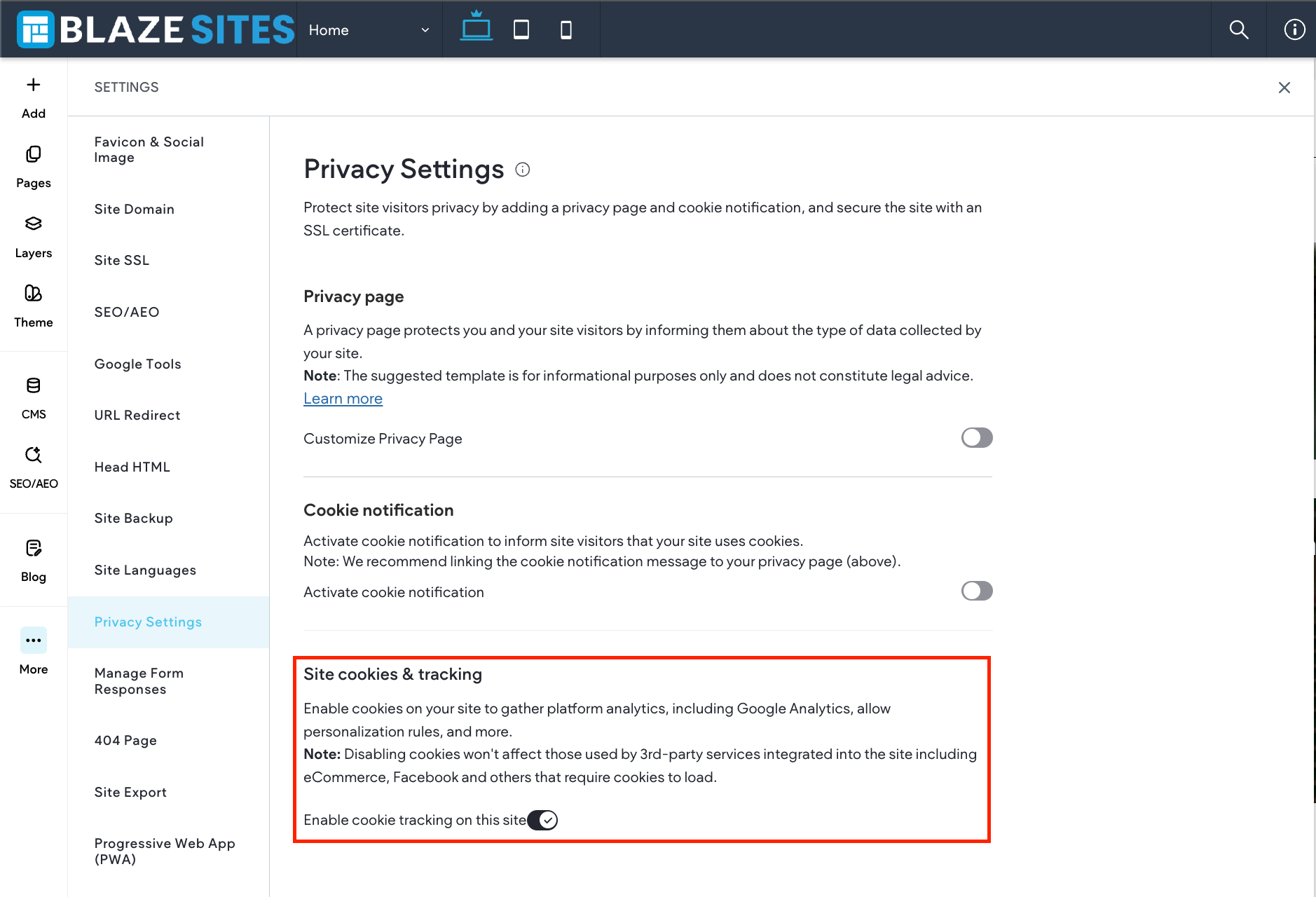Open the Theme panel
1316x897 pixels.
[33, 306]
